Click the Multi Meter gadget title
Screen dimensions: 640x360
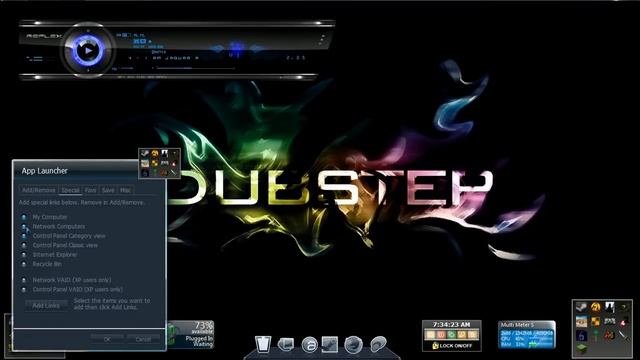[517, 325]
